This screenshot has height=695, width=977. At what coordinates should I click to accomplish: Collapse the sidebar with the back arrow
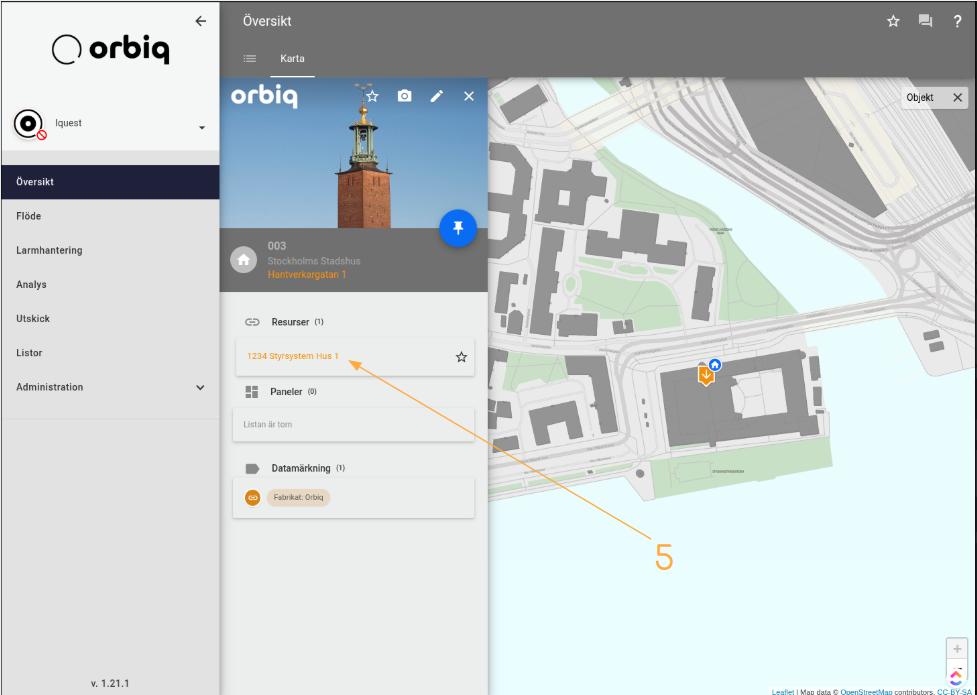pyautogui.click(x=201, y=20)
